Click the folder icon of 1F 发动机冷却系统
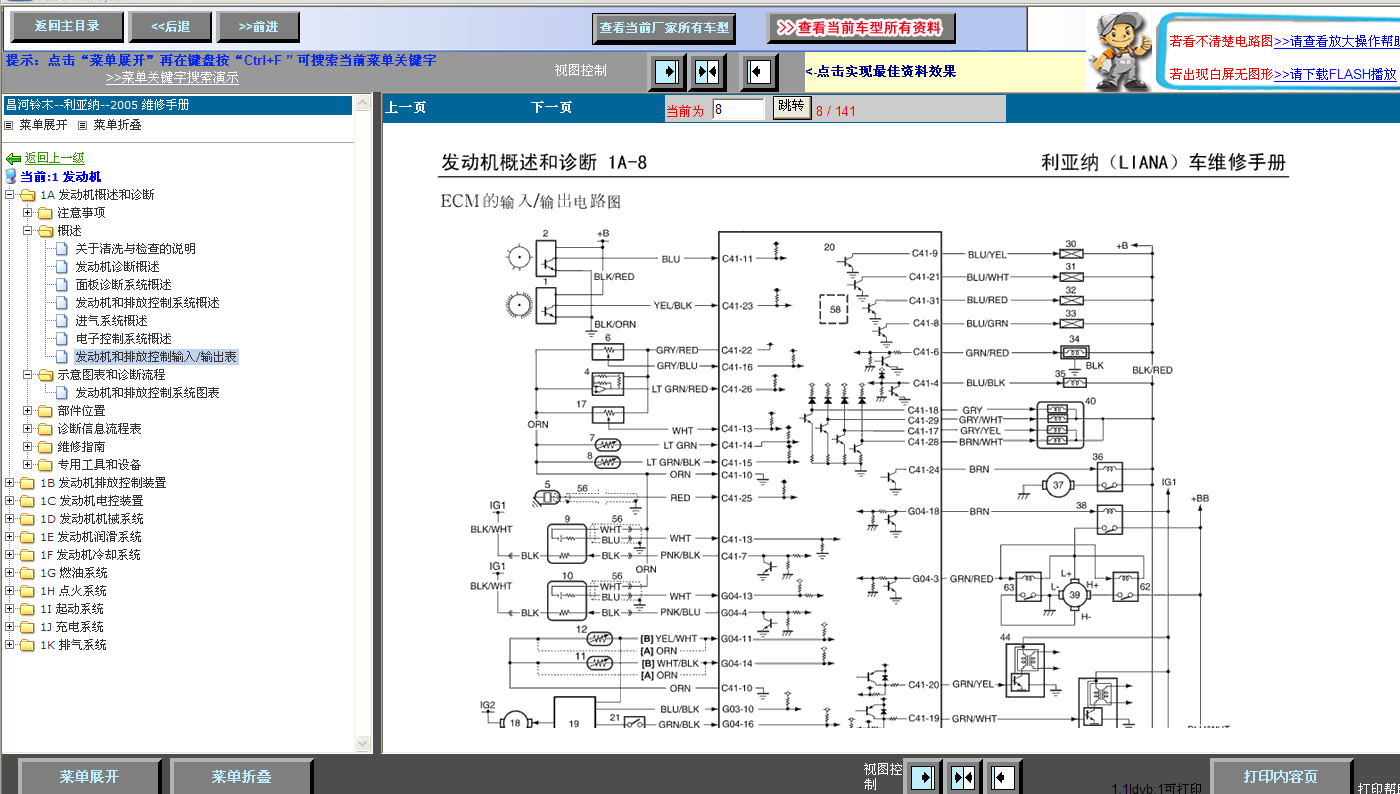The image size is (1400, 794). tap(27, 555)
